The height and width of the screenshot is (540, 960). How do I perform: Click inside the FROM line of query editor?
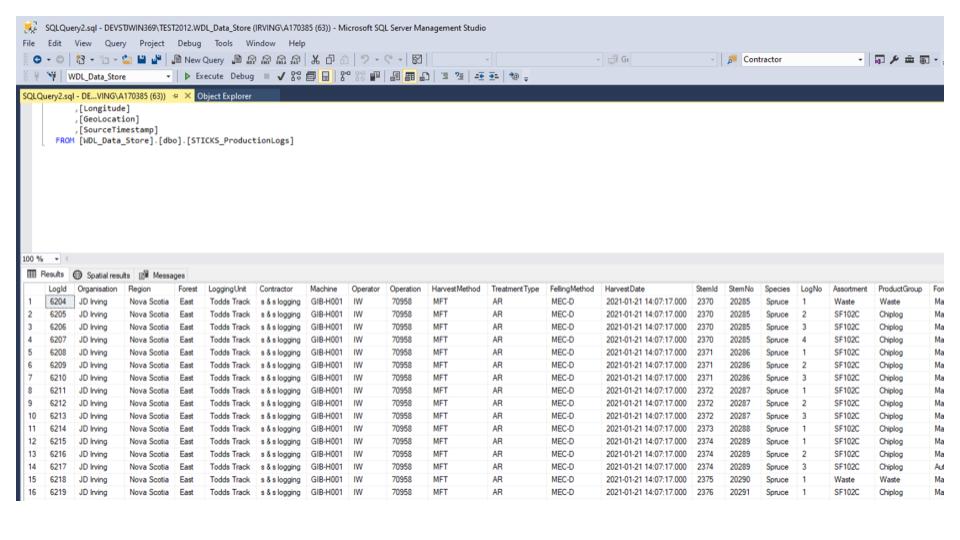point(174,141)
